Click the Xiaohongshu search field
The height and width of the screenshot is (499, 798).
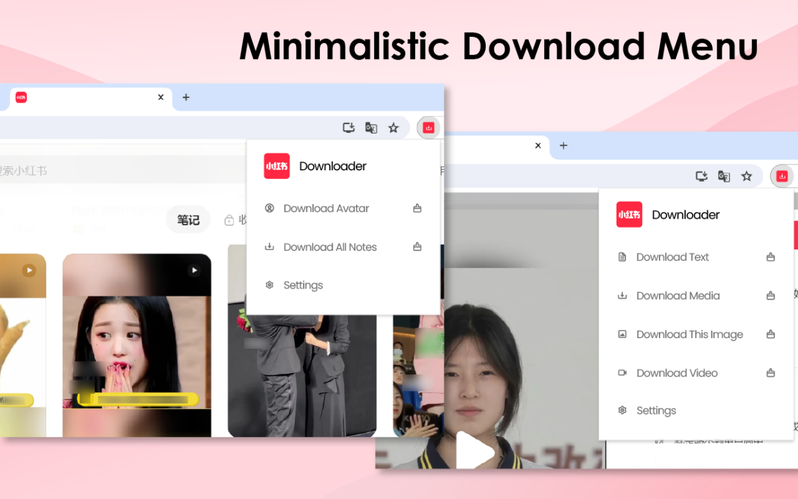click(120, 171)
